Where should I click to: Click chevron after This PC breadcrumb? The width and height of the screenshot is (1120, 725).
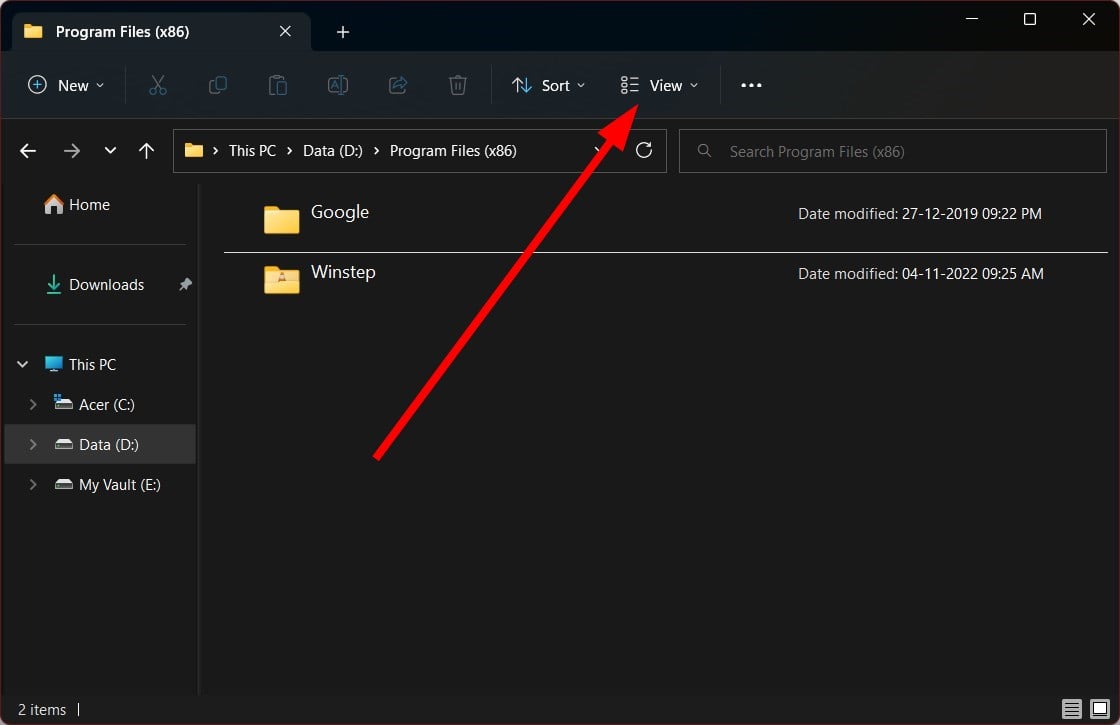click(x=289, y=151)
